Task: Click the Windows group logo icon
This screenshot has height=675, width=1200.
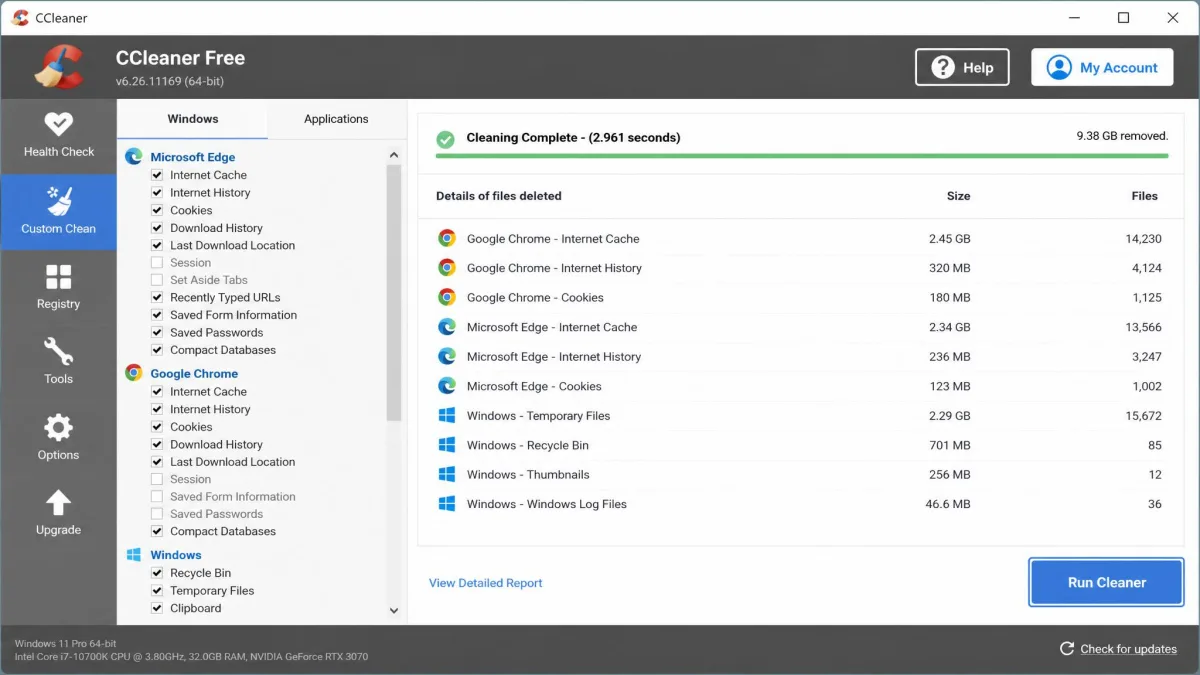Action: [133, 555]
